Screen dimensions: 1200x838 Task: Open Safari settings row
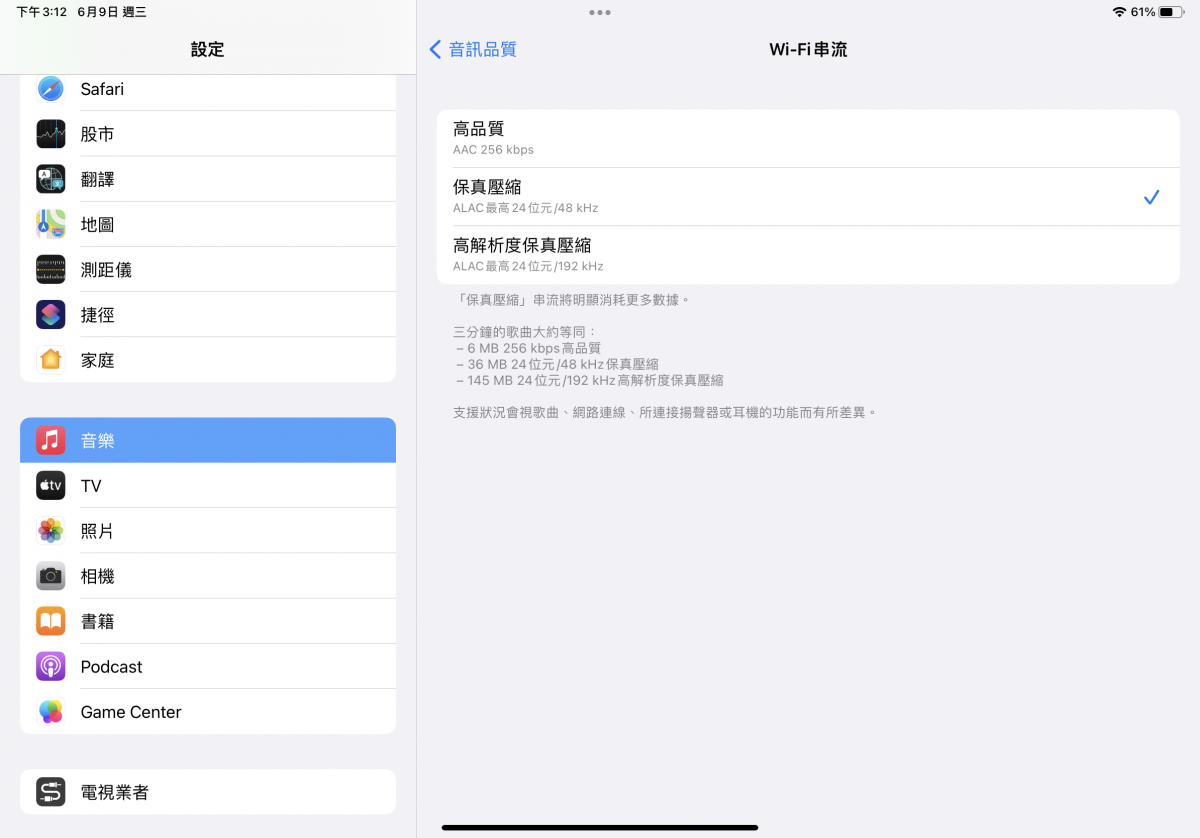(x=208, y=89)
